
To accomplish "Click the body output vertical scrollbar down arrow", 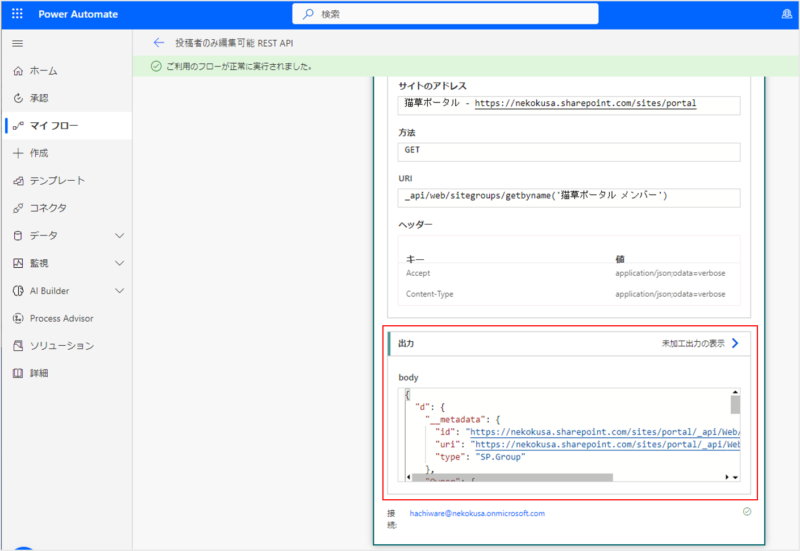I will (x=736, y=478).
